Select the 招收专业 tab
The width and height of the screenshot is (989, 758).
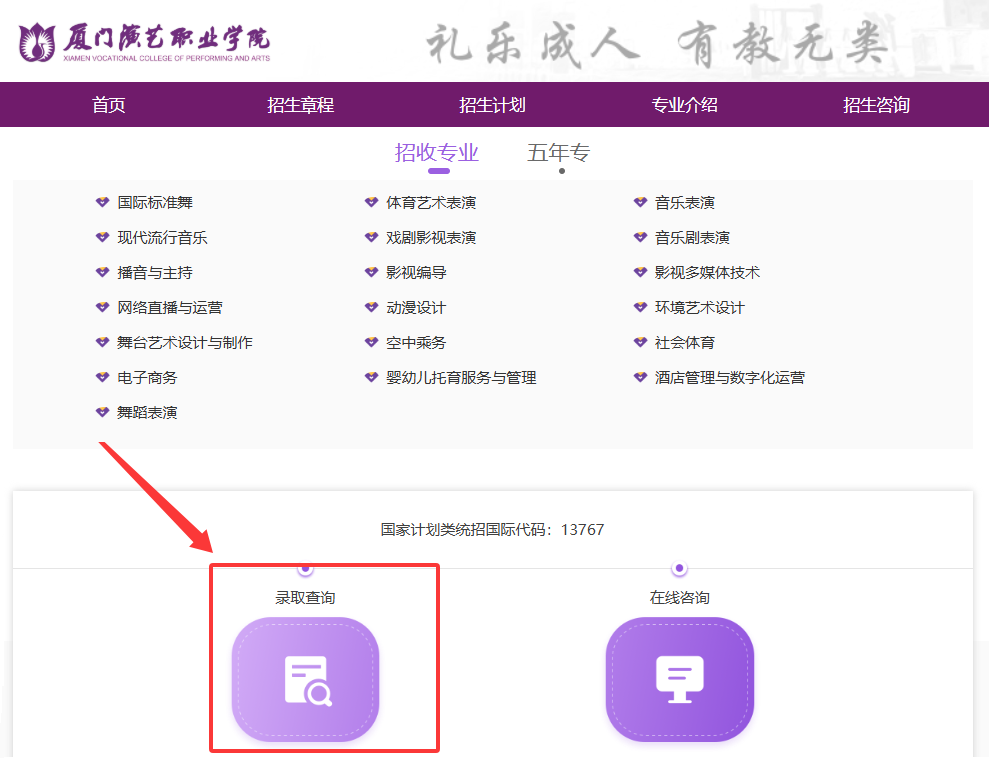click(x=437, y=153)
